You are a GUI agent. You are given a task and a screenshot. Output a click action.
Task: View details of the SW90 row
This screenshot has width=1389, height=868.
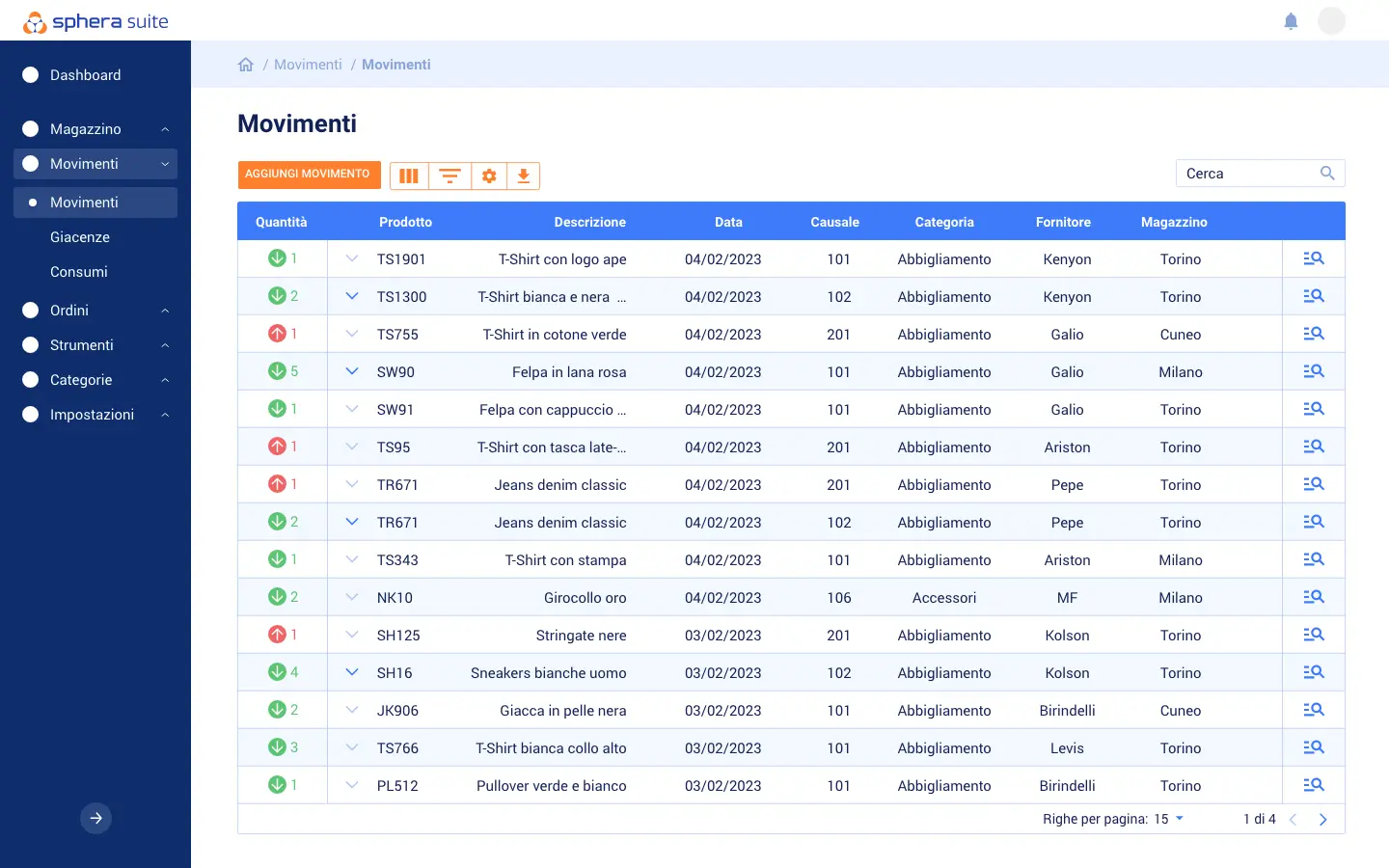1314,371
